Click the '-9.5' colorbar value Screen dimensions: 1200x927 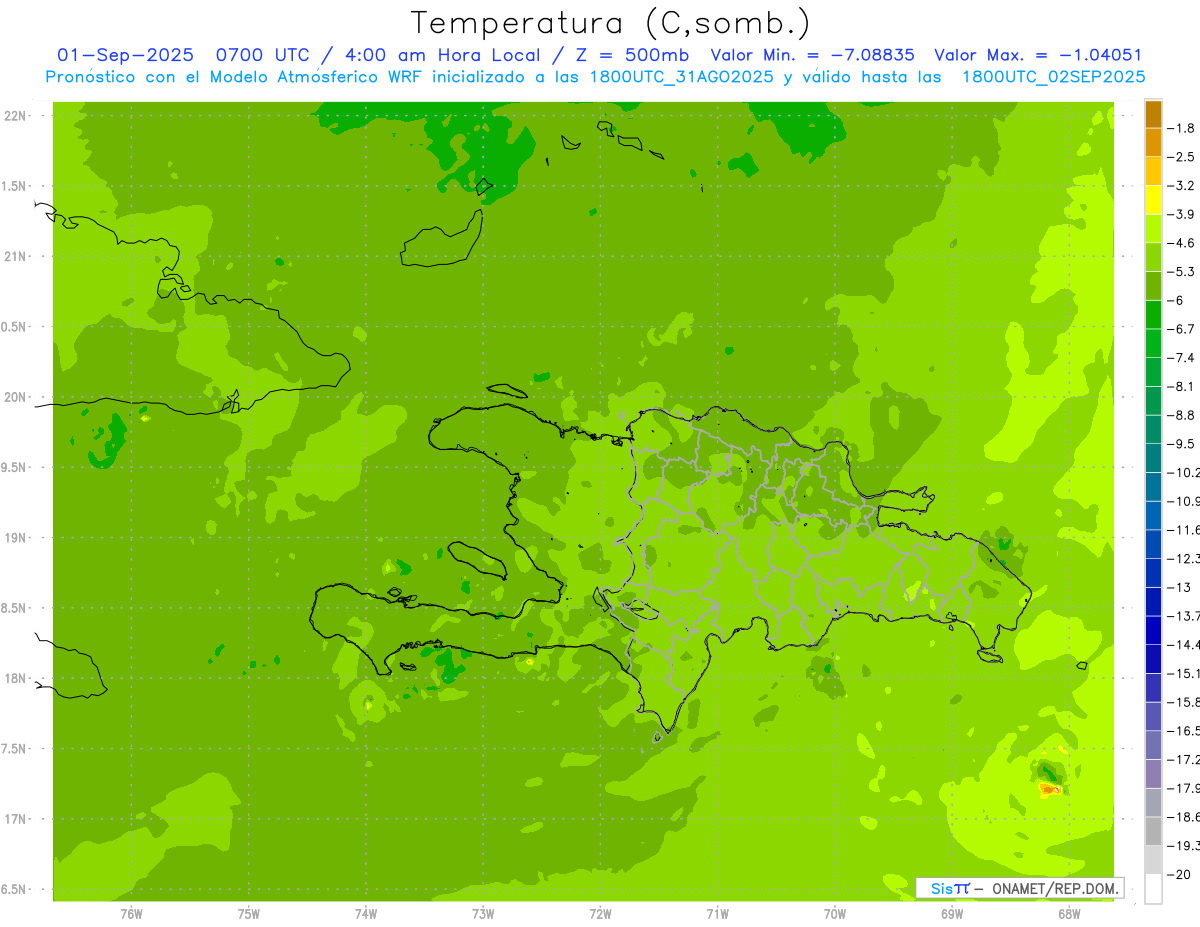click(x=1182, y=444)
